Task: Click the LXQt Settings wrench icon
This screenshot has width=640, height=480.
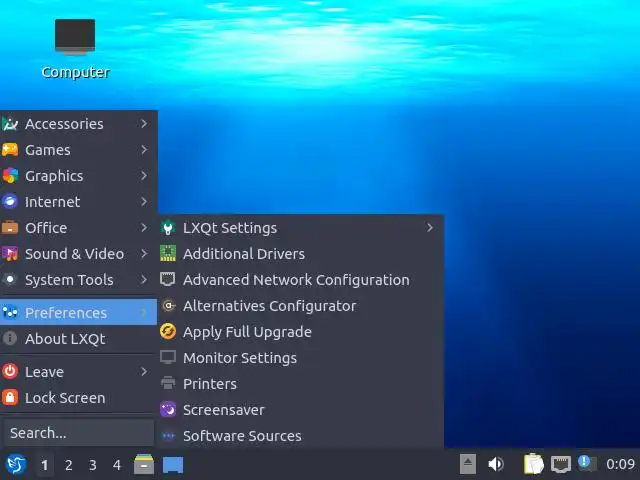Action: point(168,228)
